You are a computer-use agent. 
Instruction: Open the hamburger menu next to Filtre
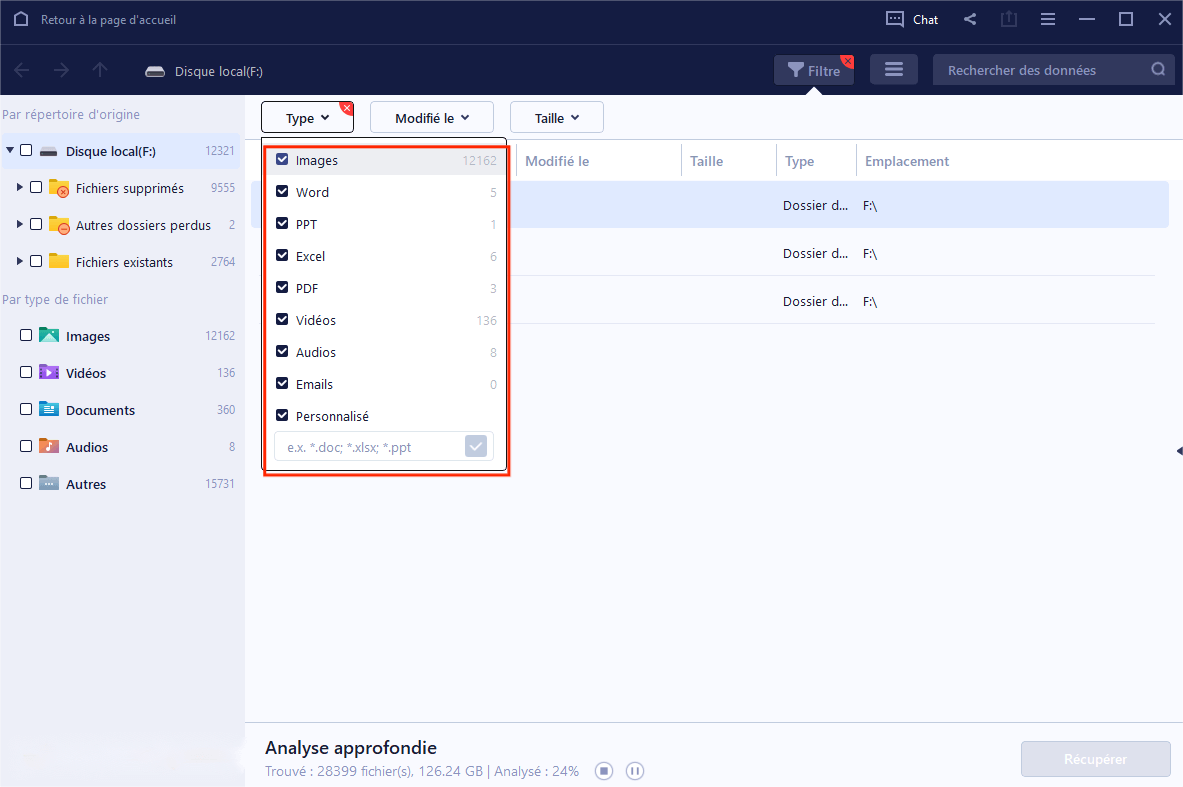(893, 70)
